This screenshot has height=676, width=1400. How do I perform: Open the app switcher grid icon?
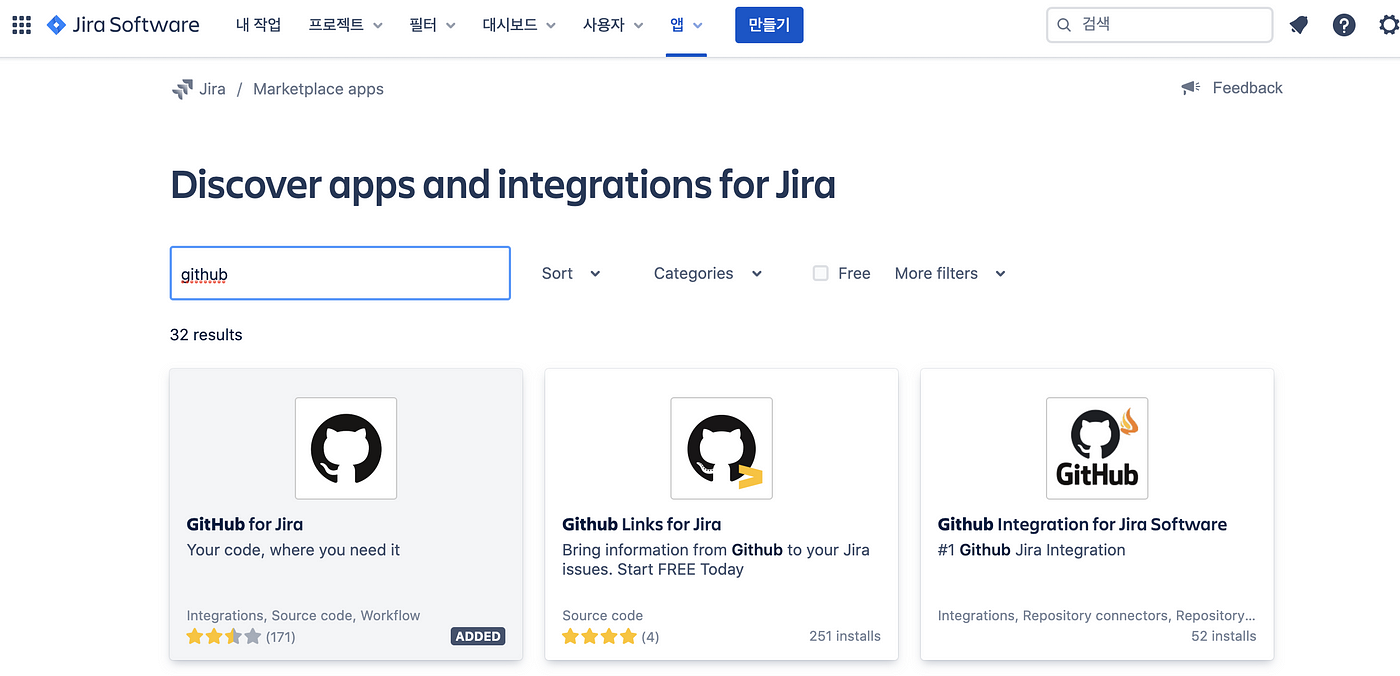click(21, 25)
